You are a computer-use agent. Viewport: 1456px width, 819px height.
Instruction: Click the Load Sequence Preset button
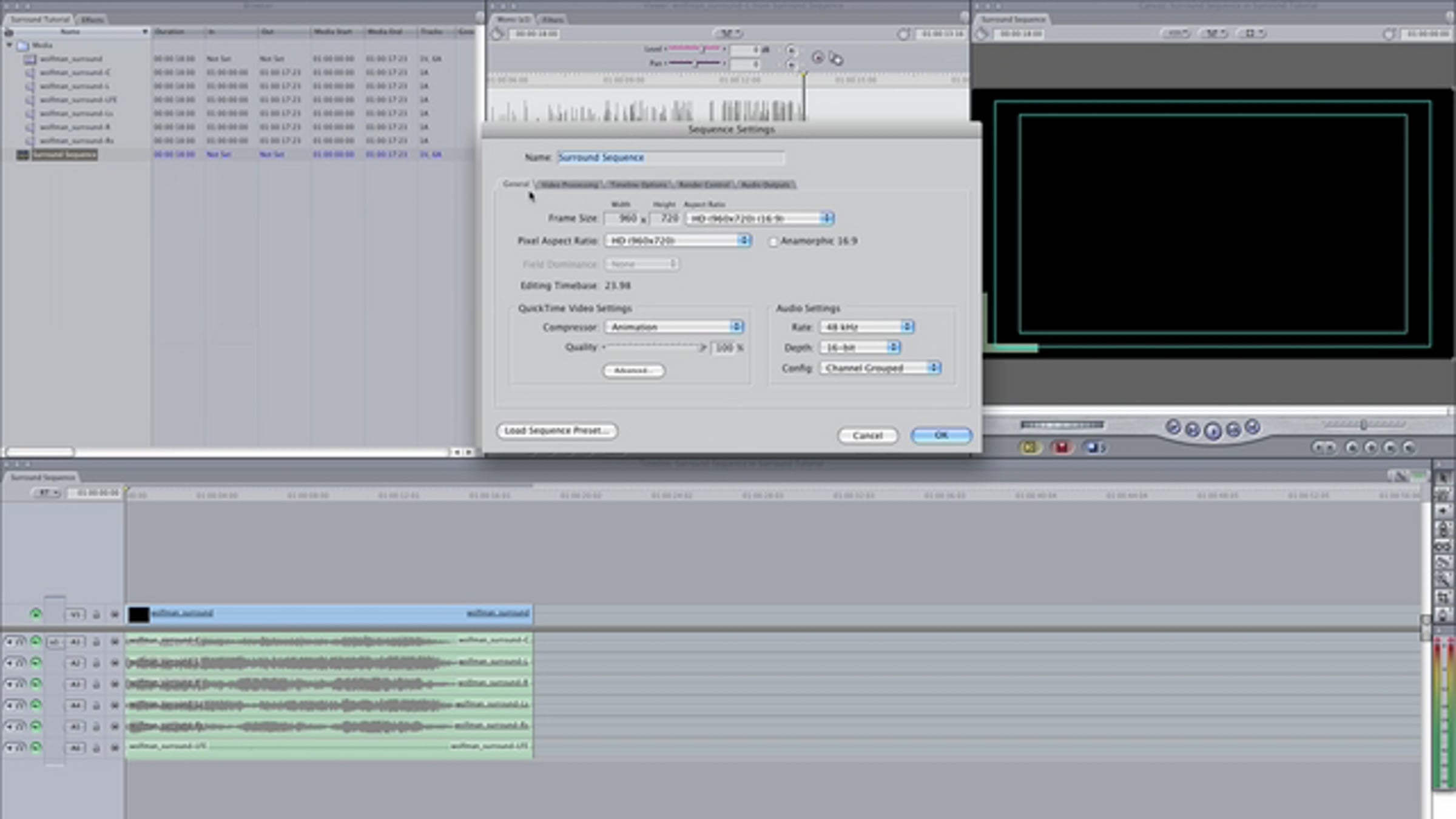click(x=557, y=431)
